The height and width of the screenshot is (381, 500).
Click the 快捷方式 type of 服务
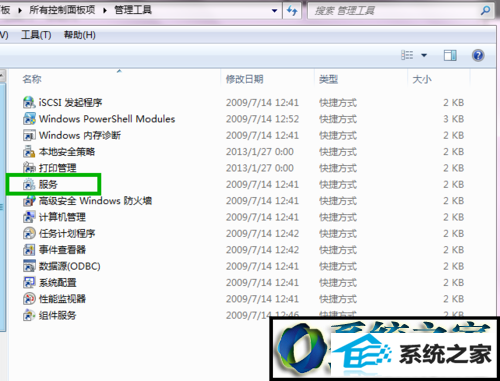(338, 184)
